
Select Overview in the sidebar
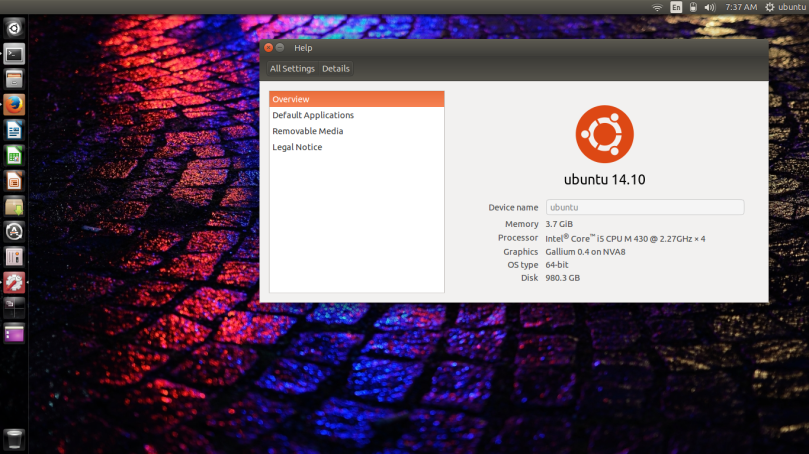click(357, 99)
